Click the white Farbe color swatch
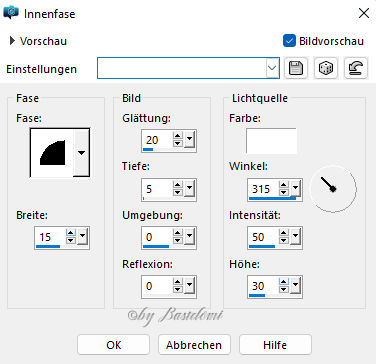Viewport: 376px width, 364px height. point(271,141)
